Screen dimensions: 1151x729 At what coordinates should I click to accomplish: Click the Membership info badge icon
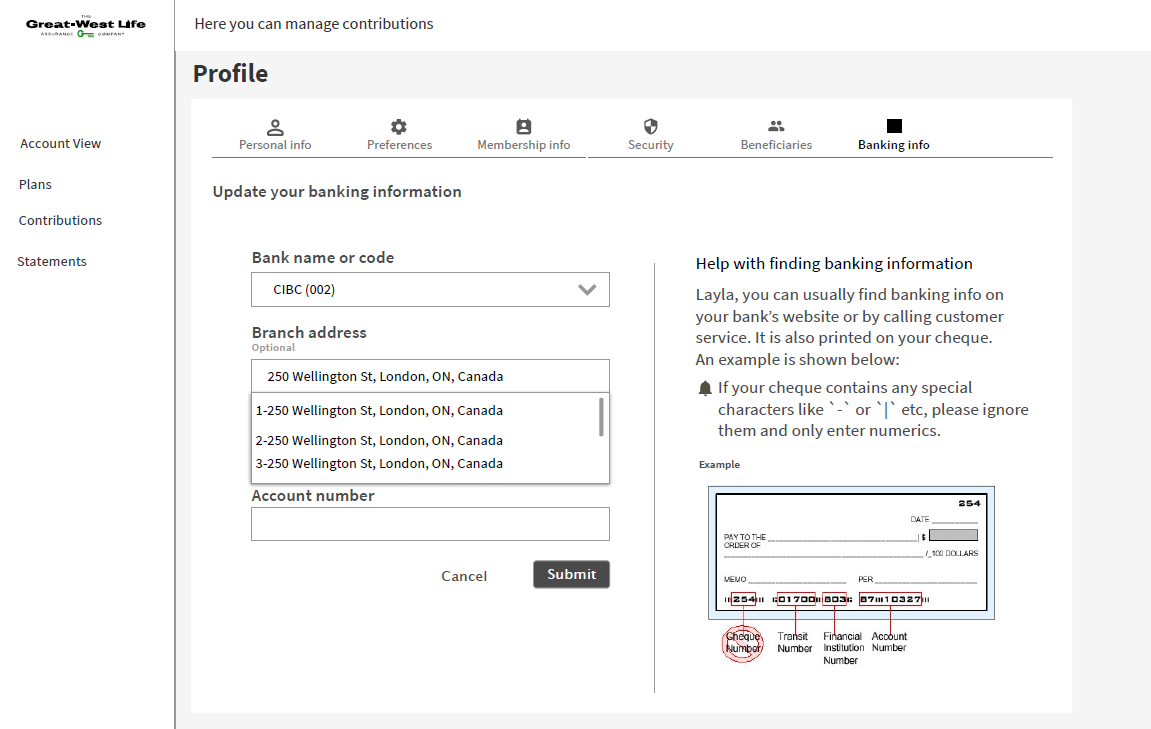[523, 127]
